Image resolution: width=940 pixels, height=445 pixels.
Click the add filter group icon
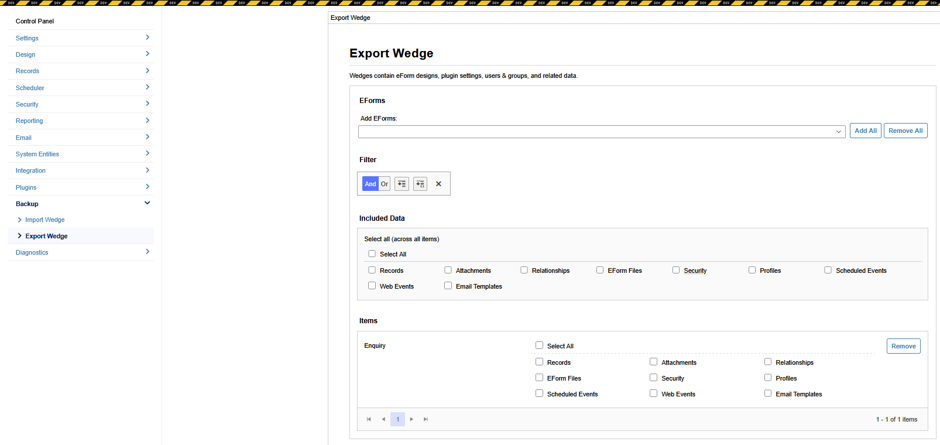coord(420,184)
